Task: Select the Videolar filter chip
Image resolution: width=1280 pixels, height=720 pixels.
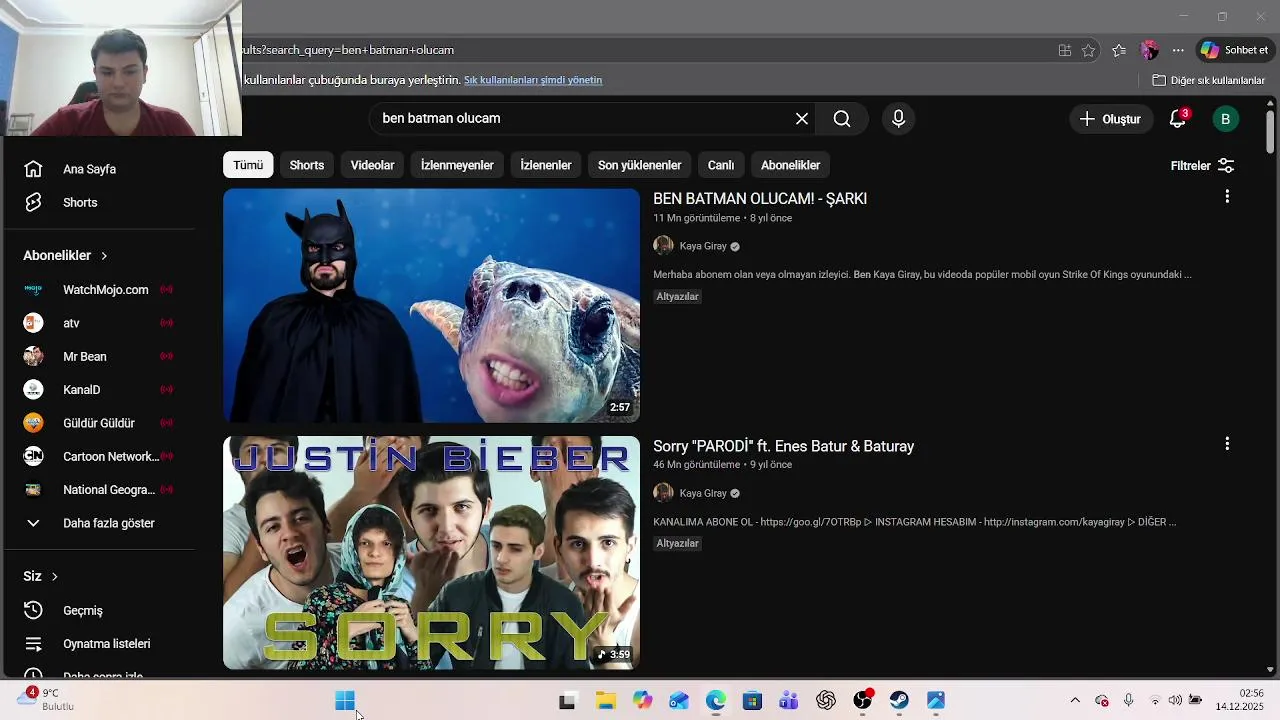Action: point(372,165)
